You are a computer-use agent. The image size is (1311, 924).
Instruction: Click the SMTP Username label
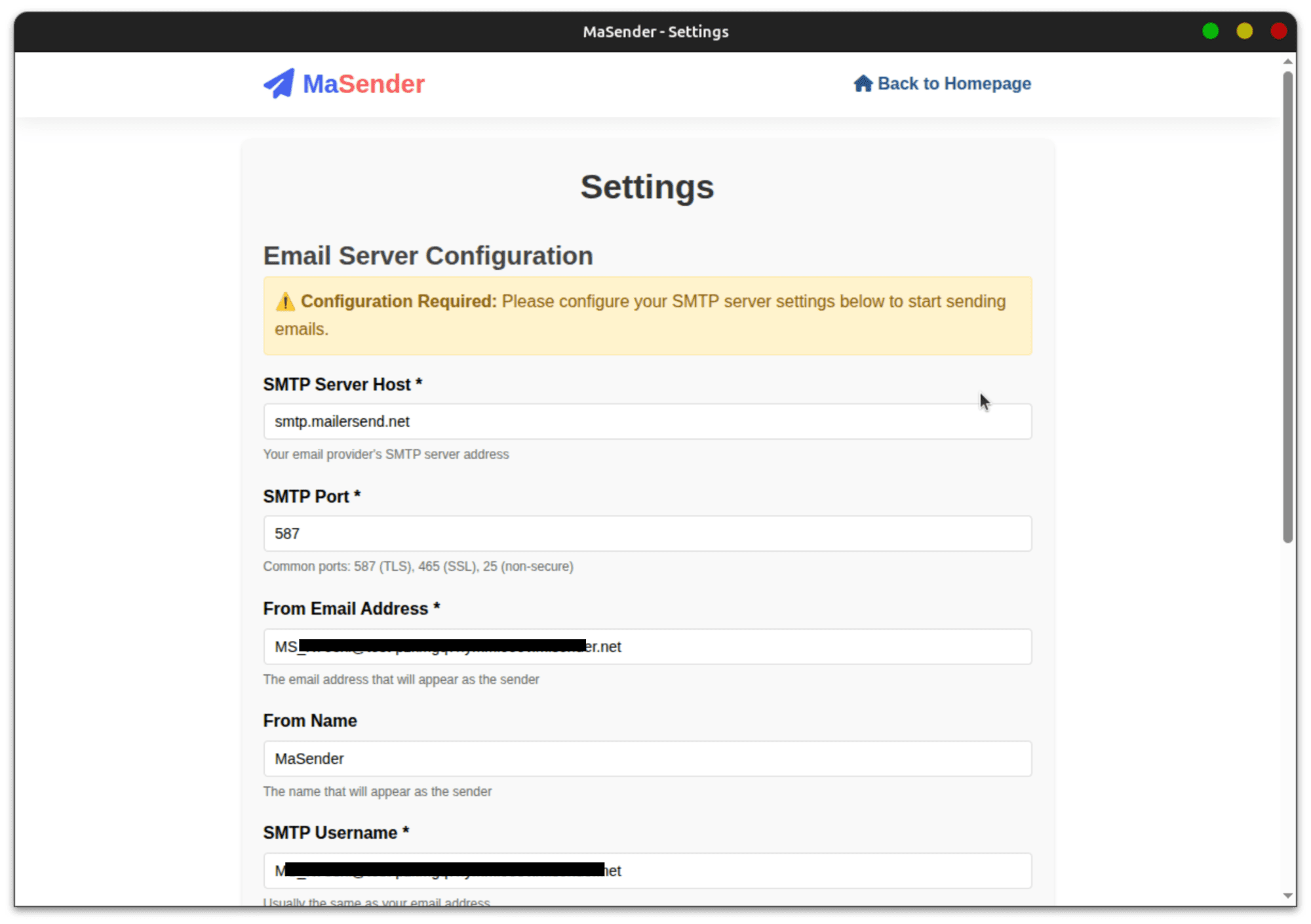tap(336, 833)
